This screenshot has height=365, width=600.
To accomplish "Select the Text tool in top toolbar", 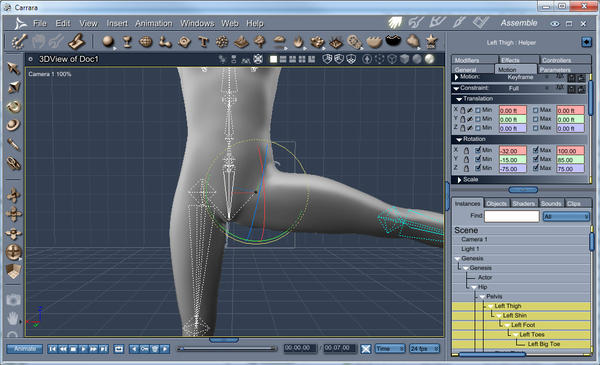I will 203,41.
